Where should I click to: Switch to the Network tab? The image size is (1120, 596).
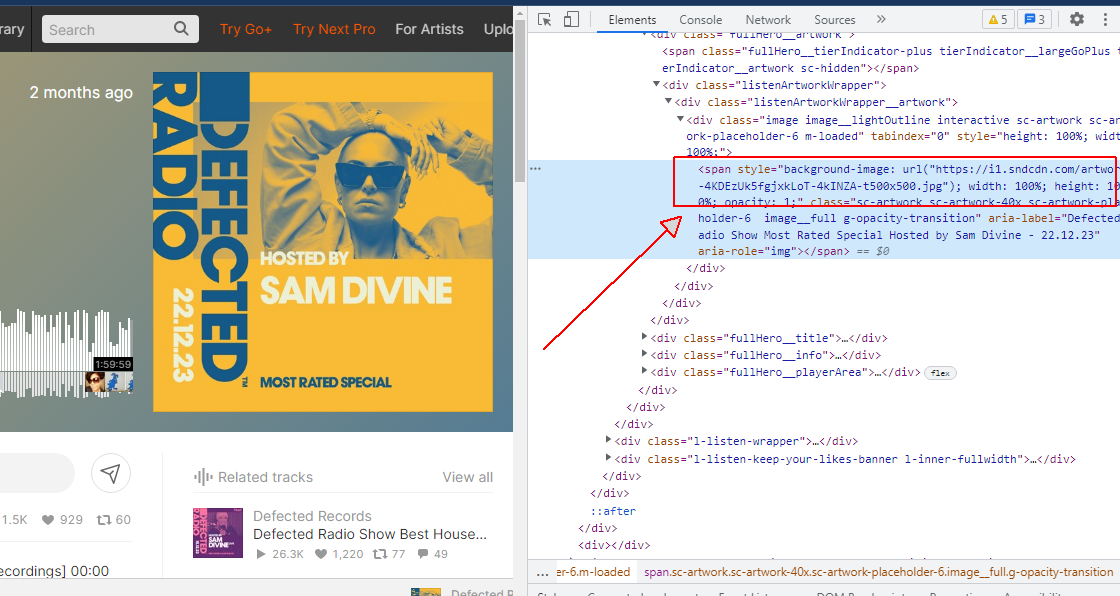[x=768, y=20]
